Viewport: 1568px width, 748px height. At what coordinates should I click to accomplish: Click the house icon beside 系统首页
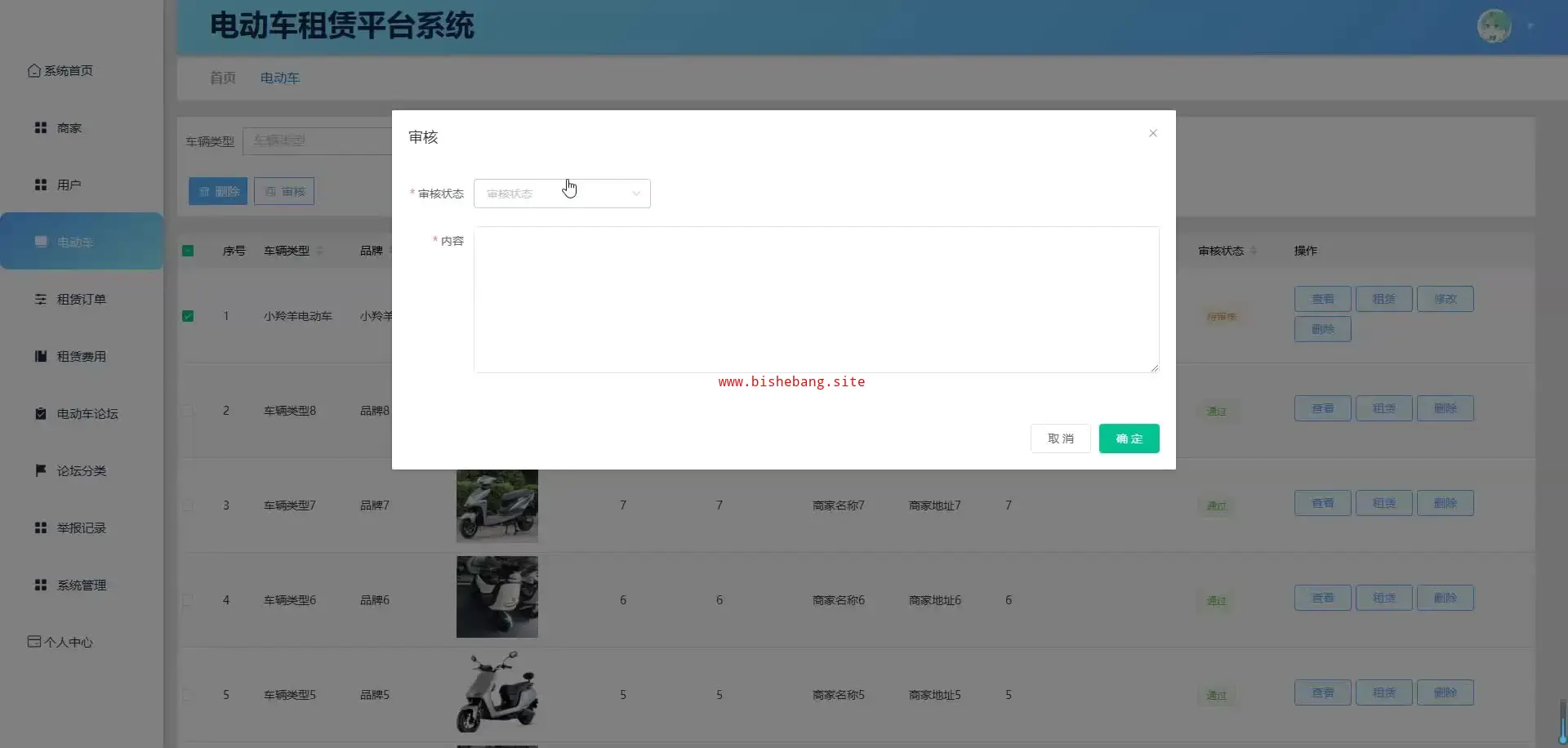coord(34,71)
